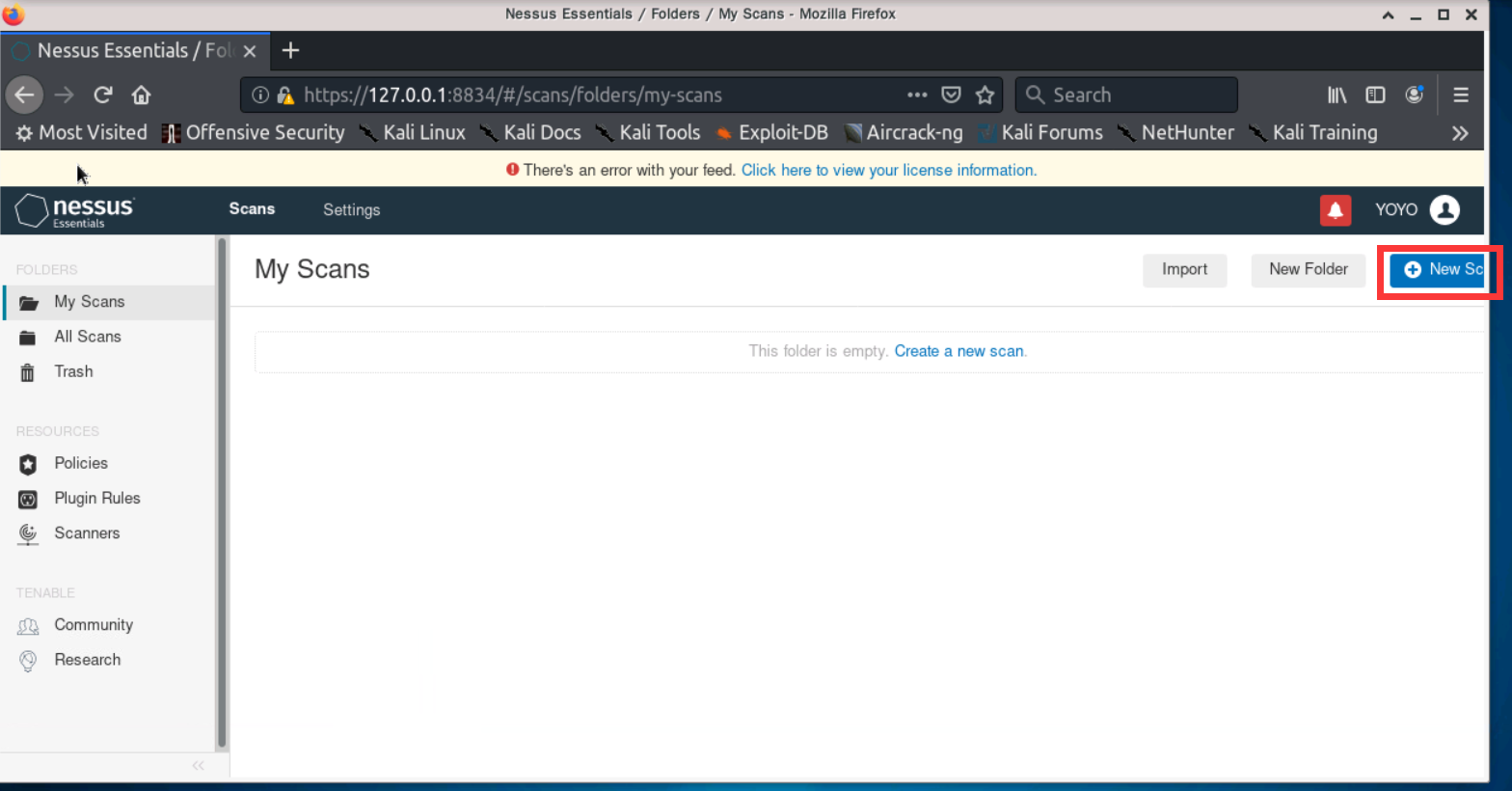Open the Kali Linux bookmark
The width and height of the screenshot is (1512, 791).
point(413,133)
